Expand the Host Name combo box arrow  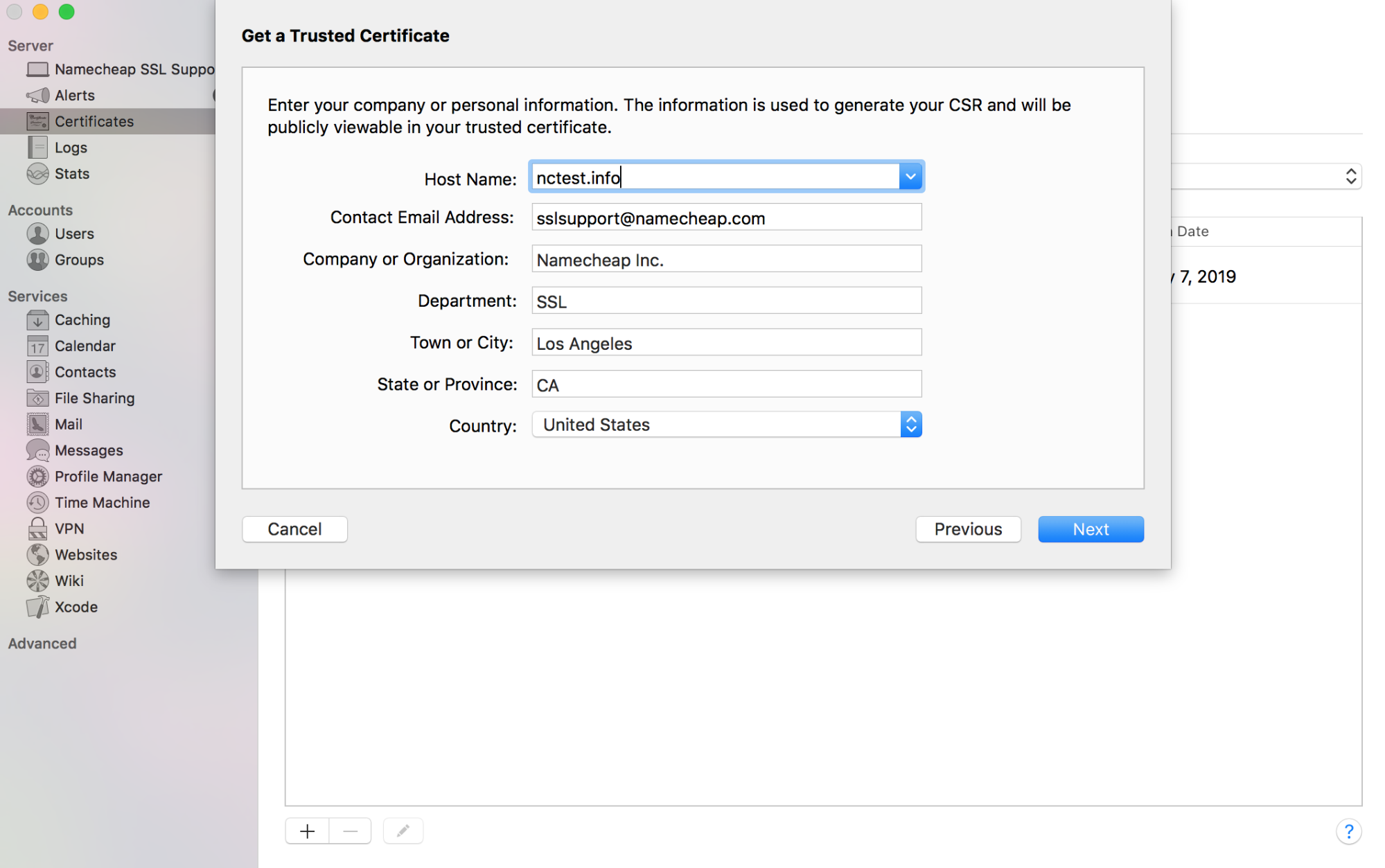910,177
